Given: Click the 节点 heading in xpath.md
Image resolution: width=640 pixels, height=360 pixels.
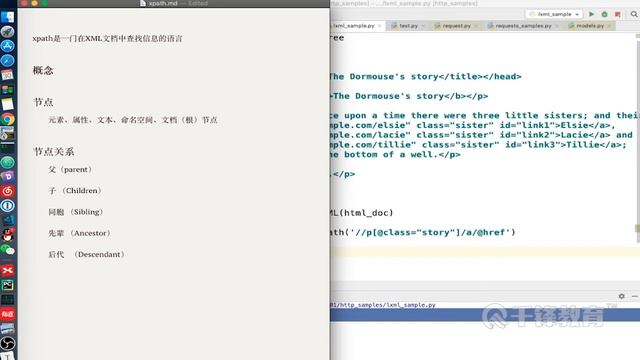Looking at the screenshot, I should tap(43, 102).
